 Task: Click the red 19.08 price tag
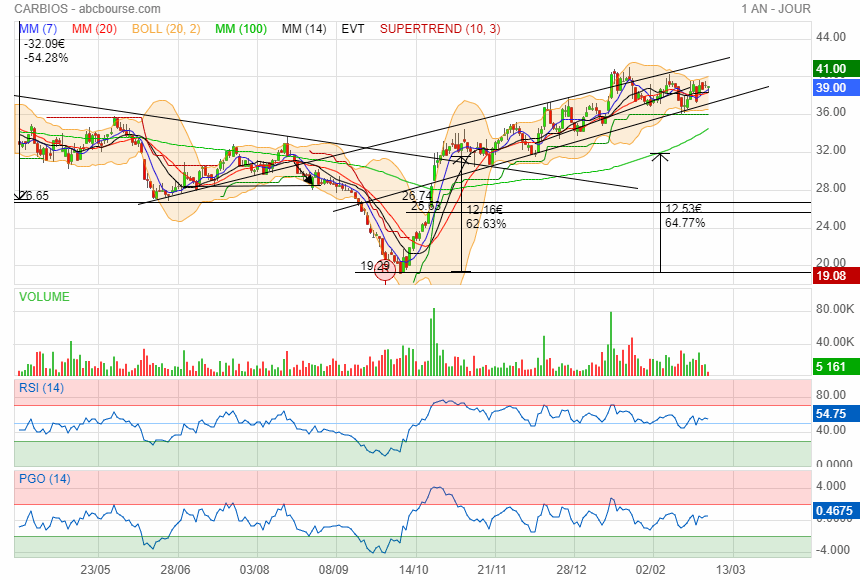[x=835, y=275]
